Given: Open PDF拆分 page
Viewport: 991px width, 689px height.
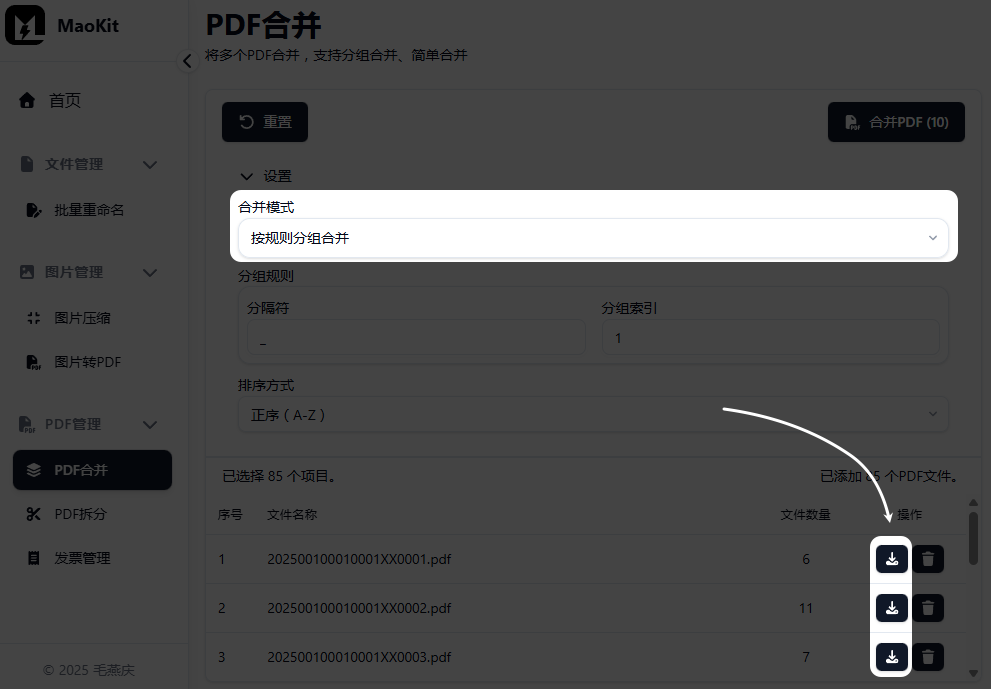Looking at the screenshot, I should coord(80,514).
